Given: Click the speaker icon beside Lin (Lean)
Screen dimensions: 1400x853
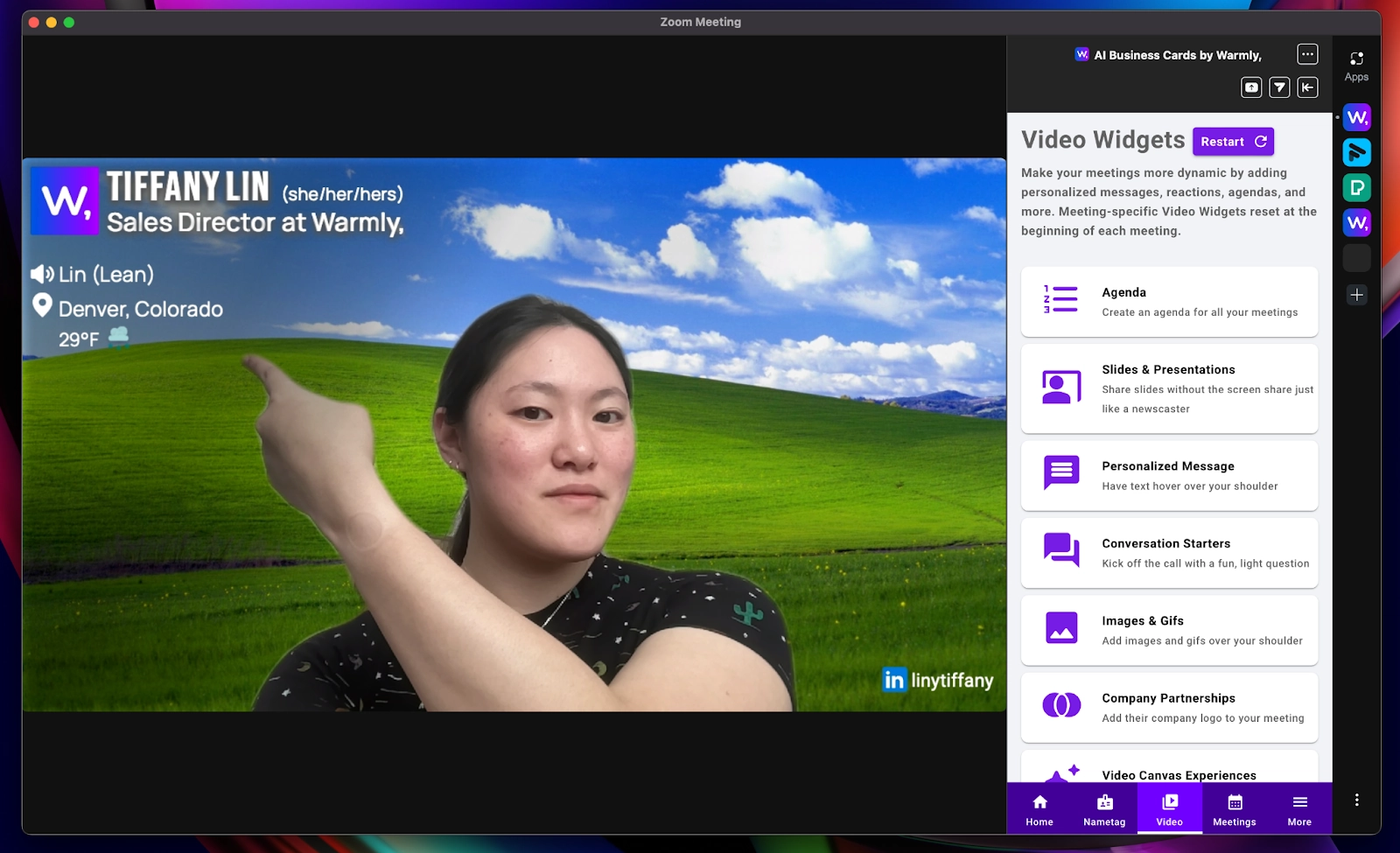Looking at the screenshot, I should tap(42, 275).
